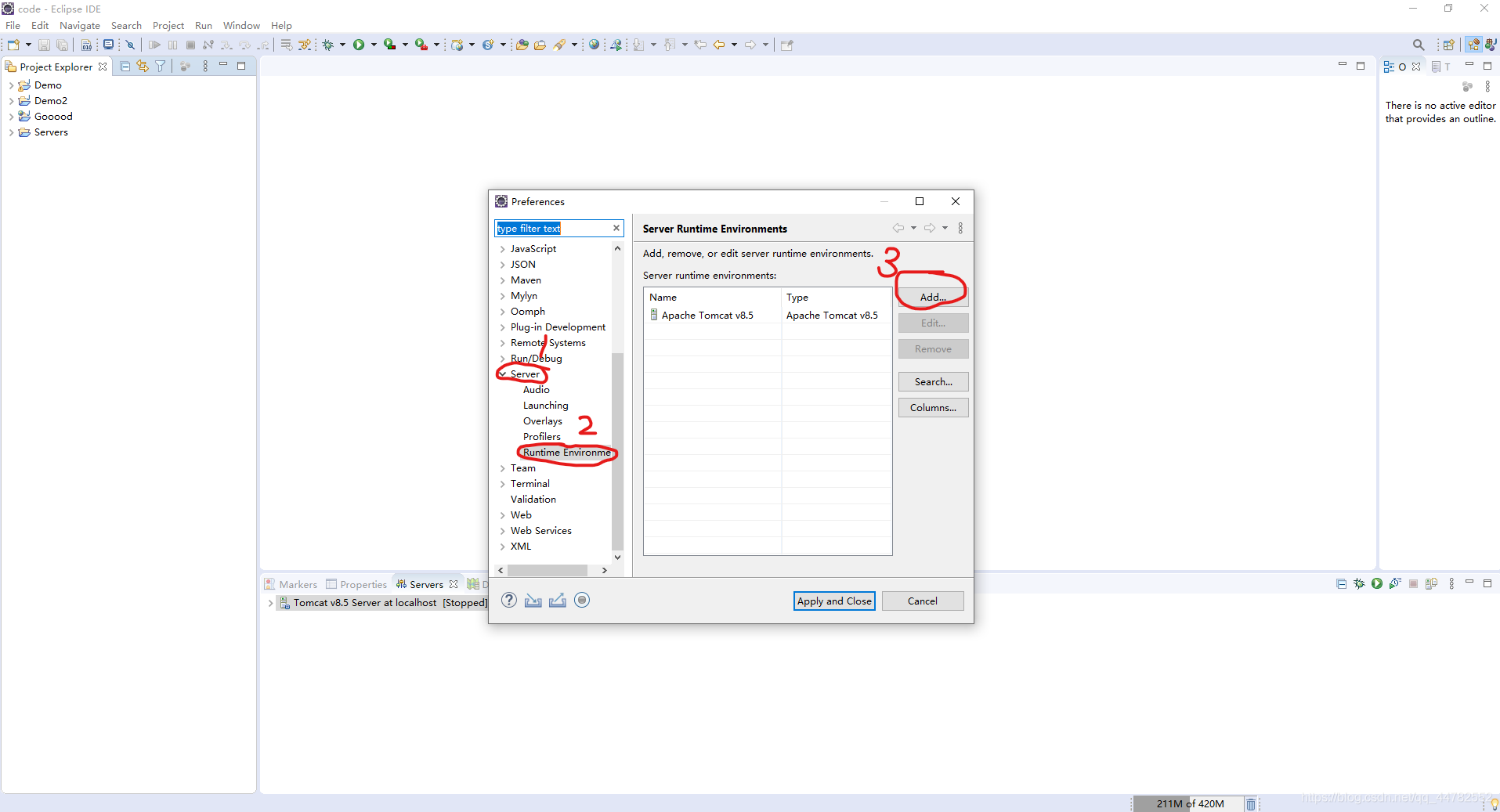
Task: Click the heap garbage collector trash icon
Action: coord(1251,804)
